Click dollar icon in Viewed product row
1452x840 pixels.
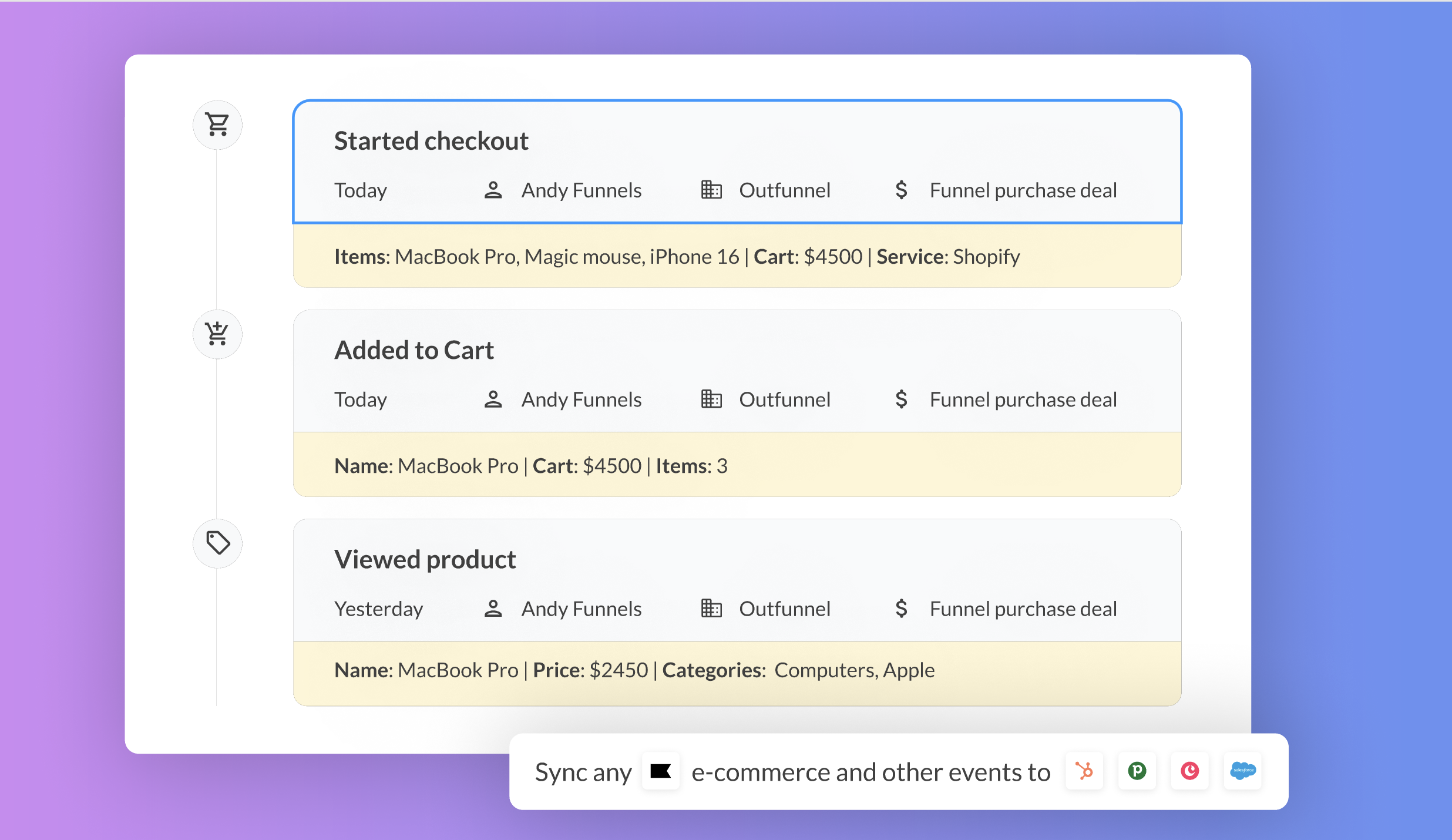pyautogui.click(x=901, y=609)
